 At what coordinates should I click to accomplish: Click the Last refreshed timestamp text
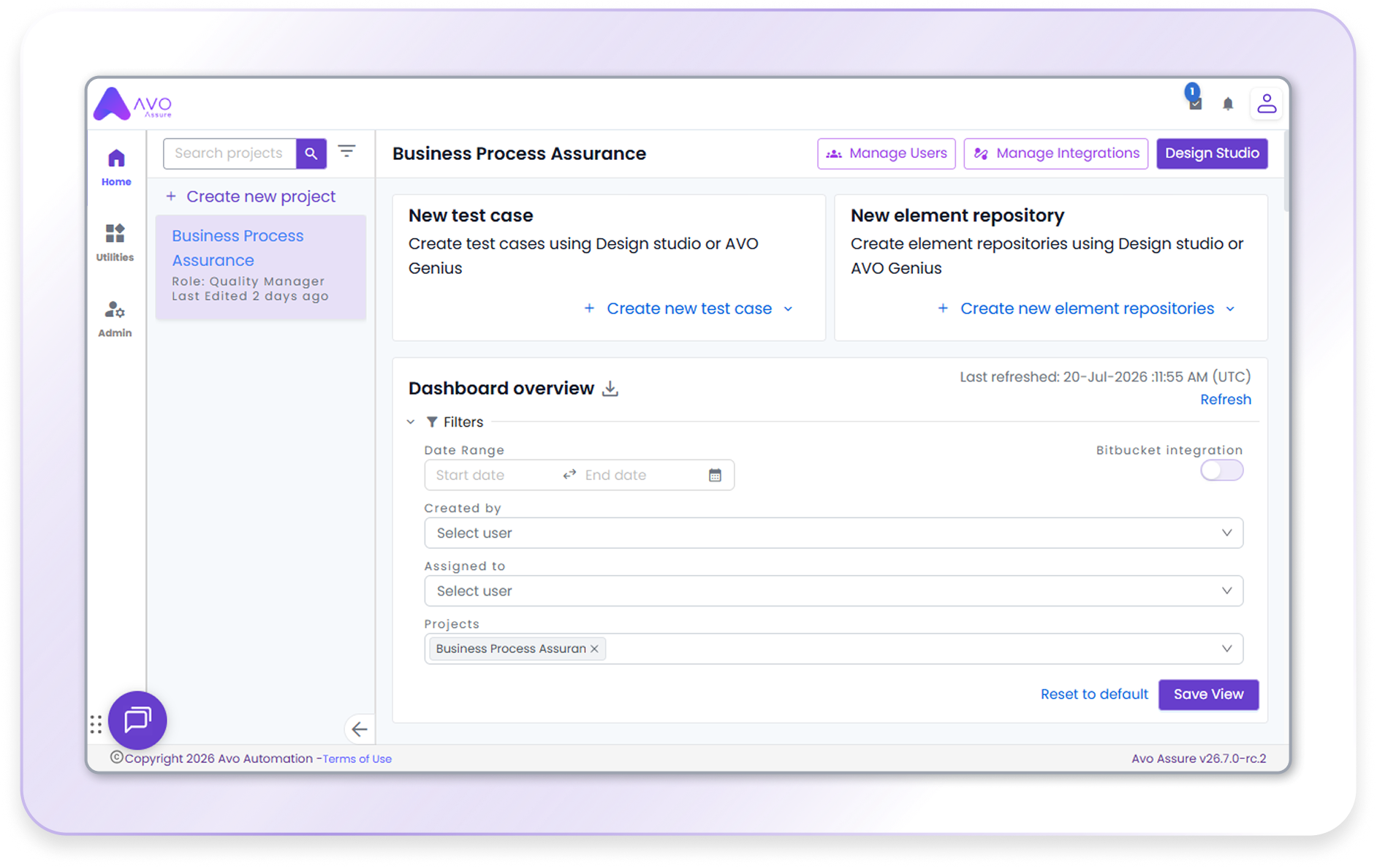(x=1105, y=377)
